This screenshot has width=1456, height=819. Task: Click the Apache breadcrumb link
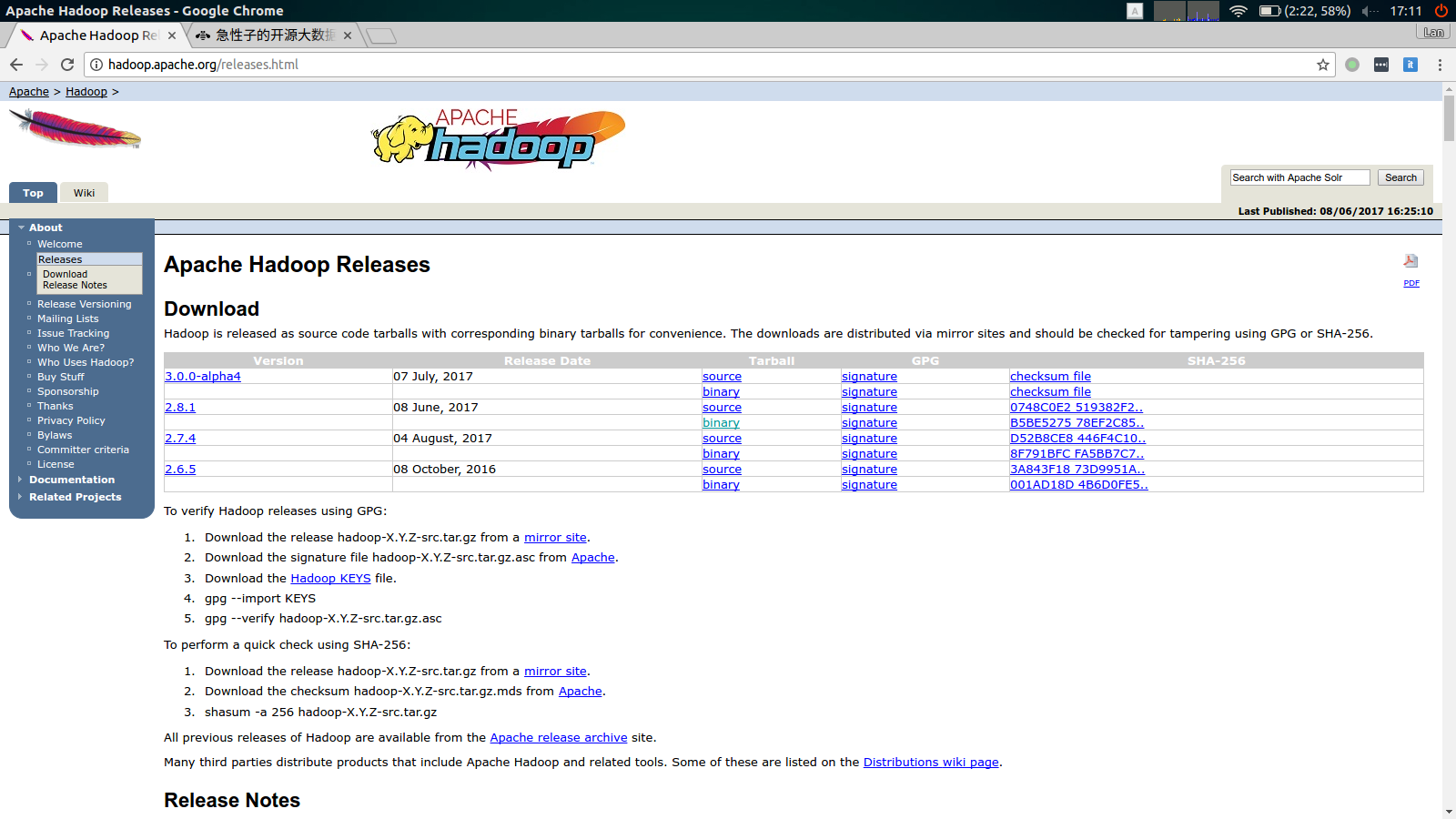(29, 92)
